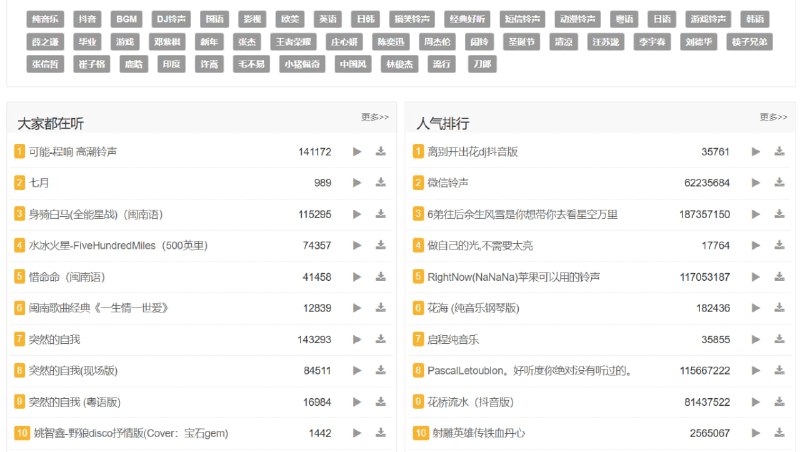Play 花桥流水 (抖音版)

pos(756,402)
